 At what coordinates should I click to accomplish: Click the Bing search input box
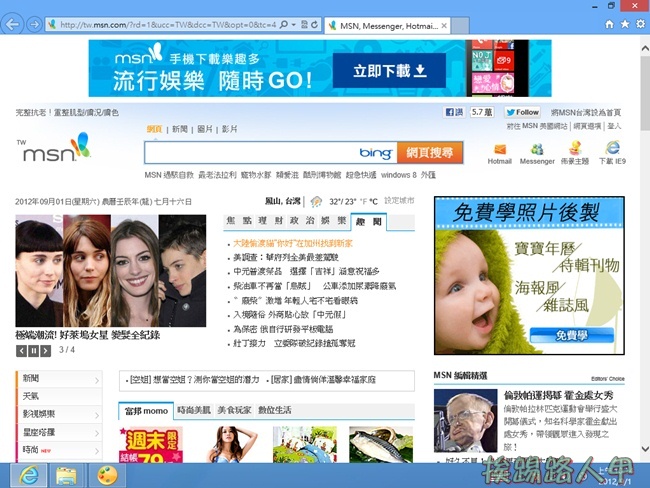(x=270, y=153)
